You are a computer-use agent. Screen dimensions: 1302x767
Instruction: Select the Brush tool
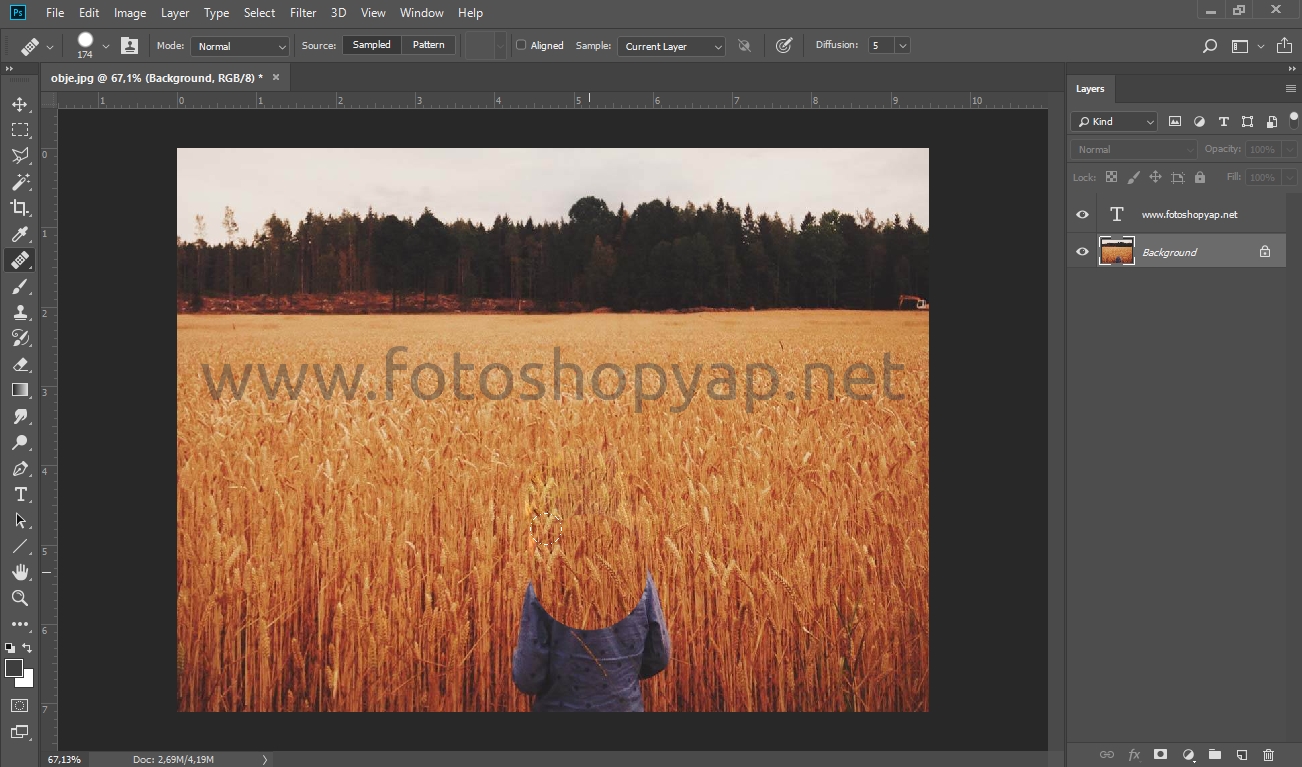click(20, 286)
